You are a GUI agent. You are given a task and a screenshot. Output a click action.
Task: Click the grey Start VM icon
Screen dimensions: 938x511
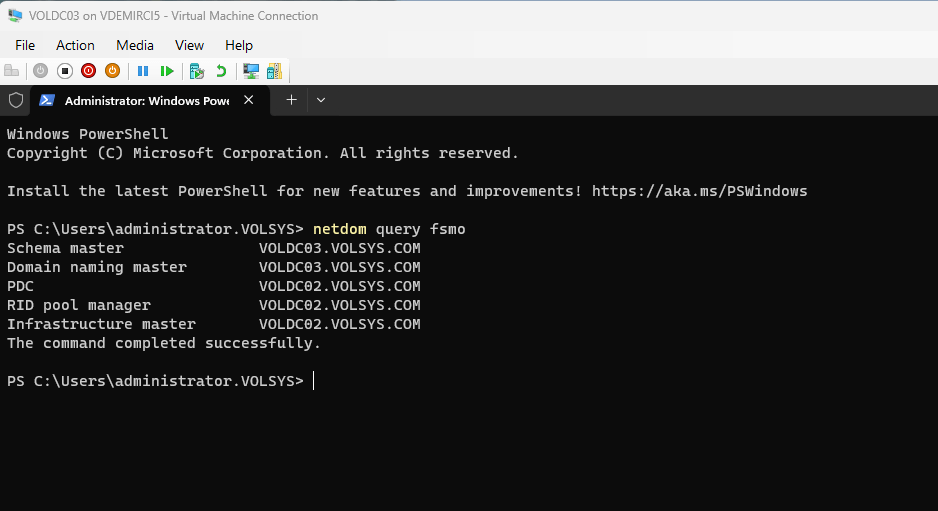[x=40, y=71]
